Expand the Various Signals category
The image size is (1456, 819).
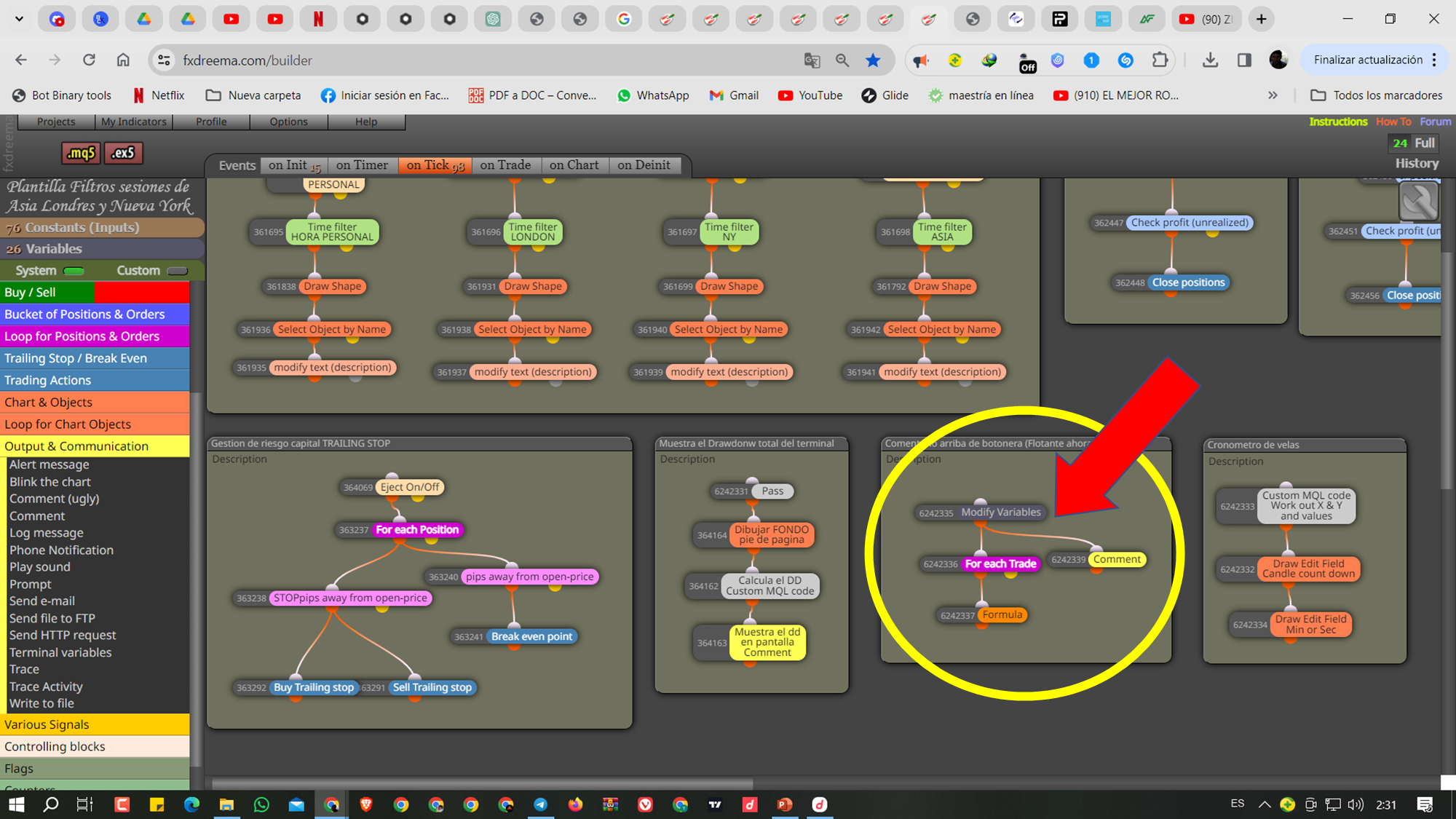point(95,724)
